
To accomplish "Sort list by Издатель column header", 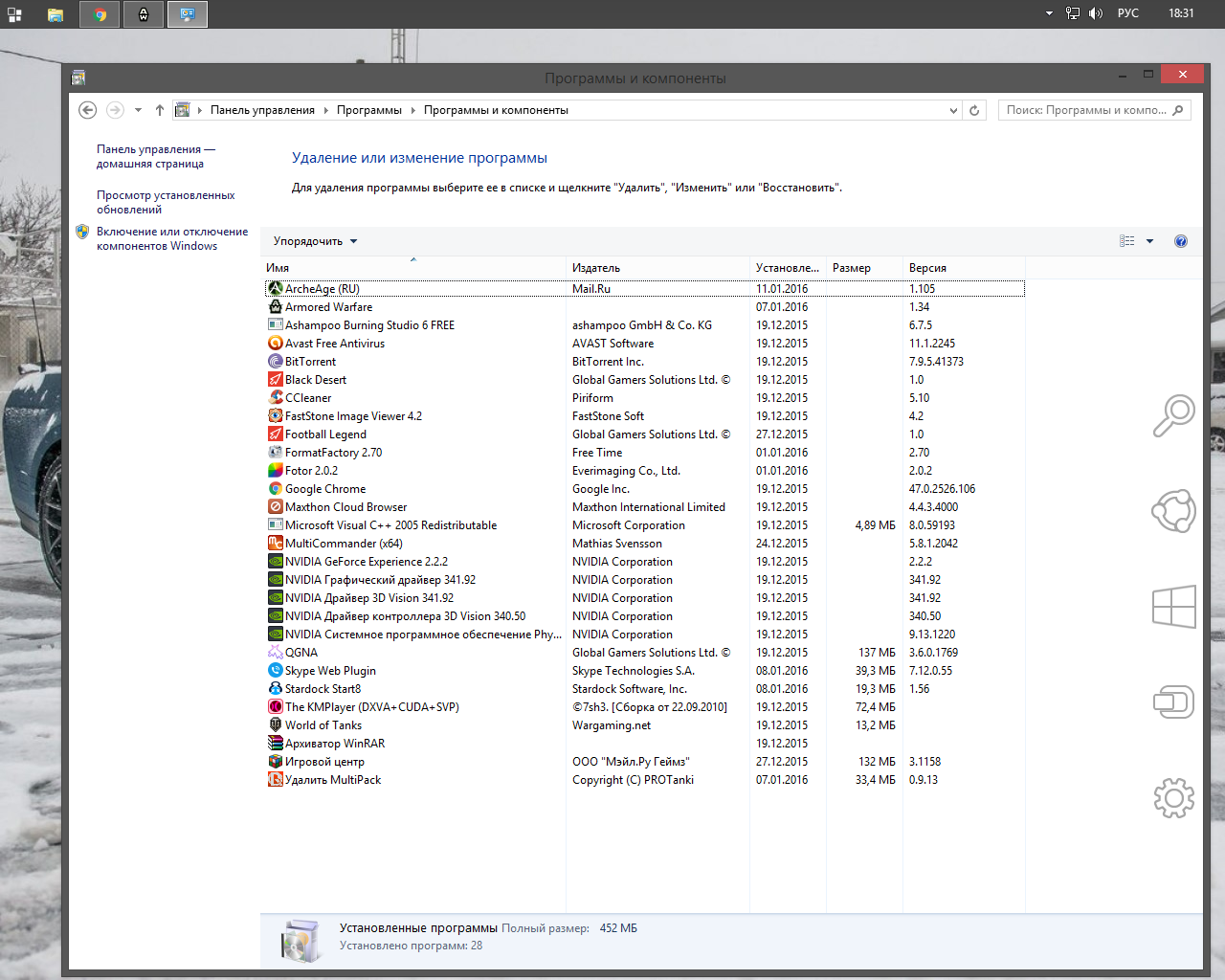I will [x=596, y=268].
